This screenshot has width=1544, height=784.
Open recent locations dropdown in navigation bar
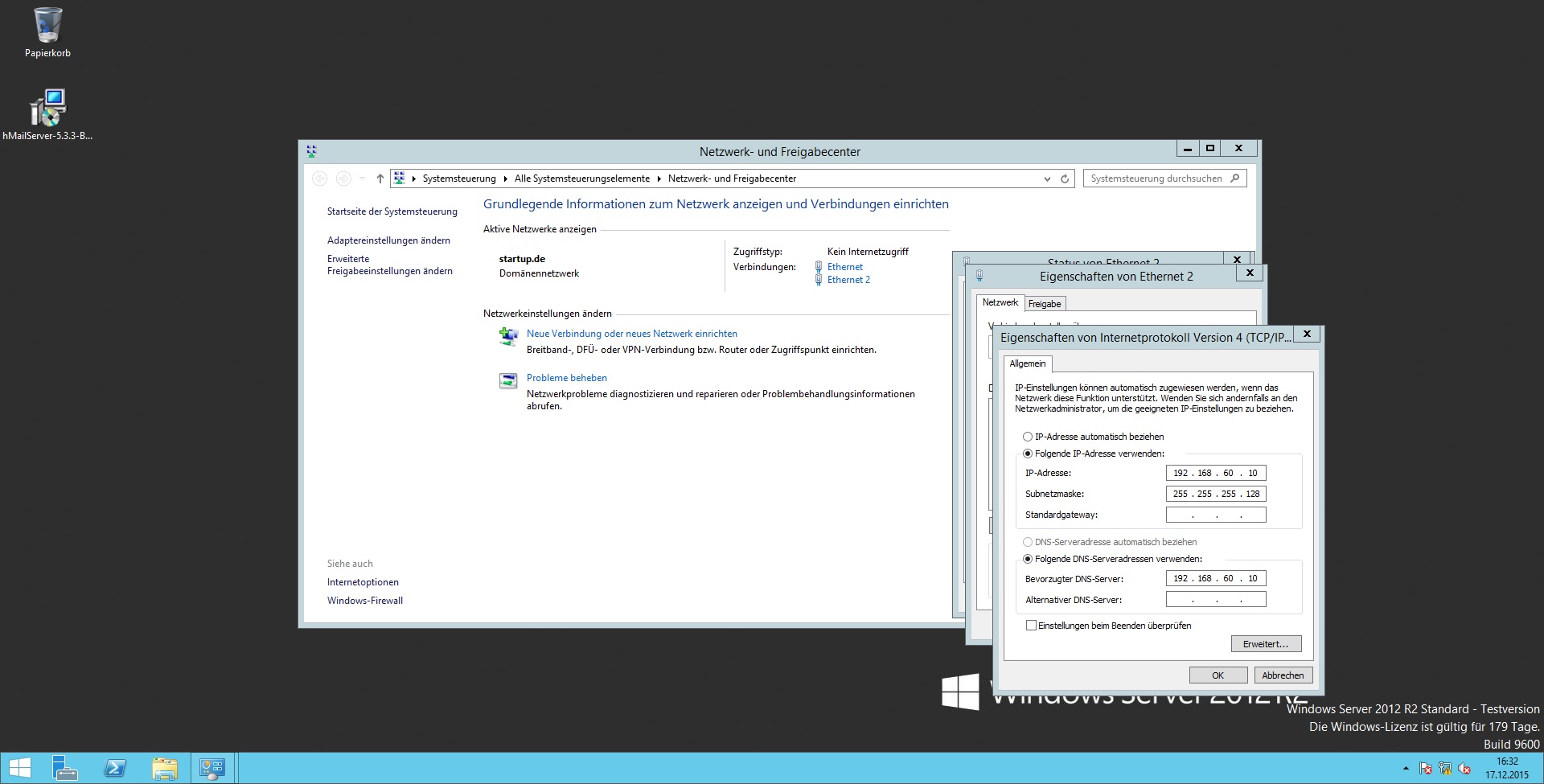[363, 179]
